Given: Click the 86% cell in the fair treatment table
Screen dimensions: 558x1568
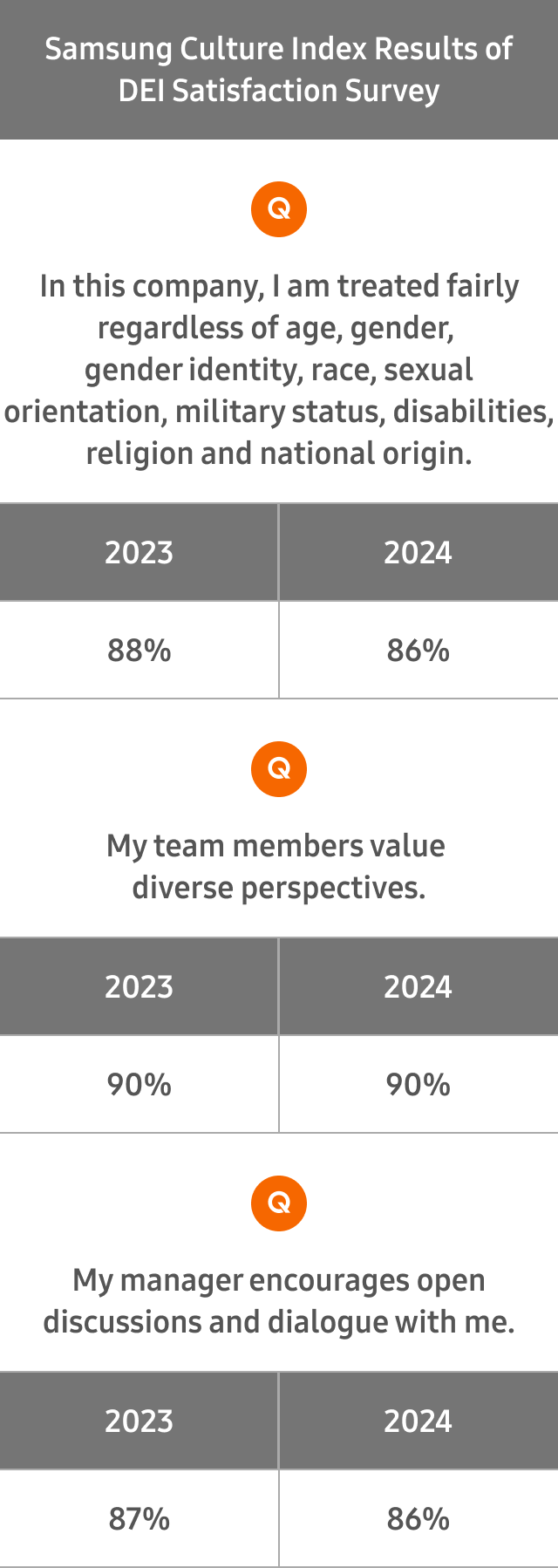Looking at the screenshot, I should pyautogui.click(x=418, y=651).
